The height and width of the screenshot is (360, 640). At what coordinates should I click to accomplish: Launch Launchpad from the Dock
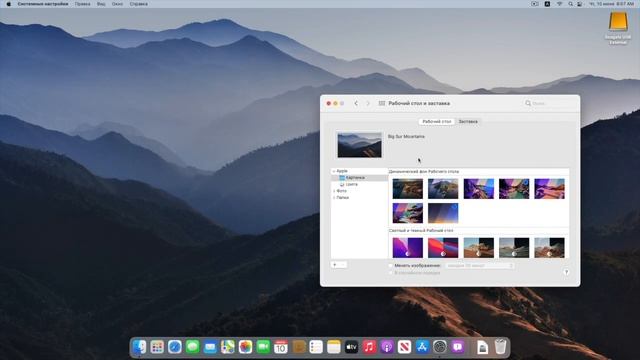[x=157, y=347]
